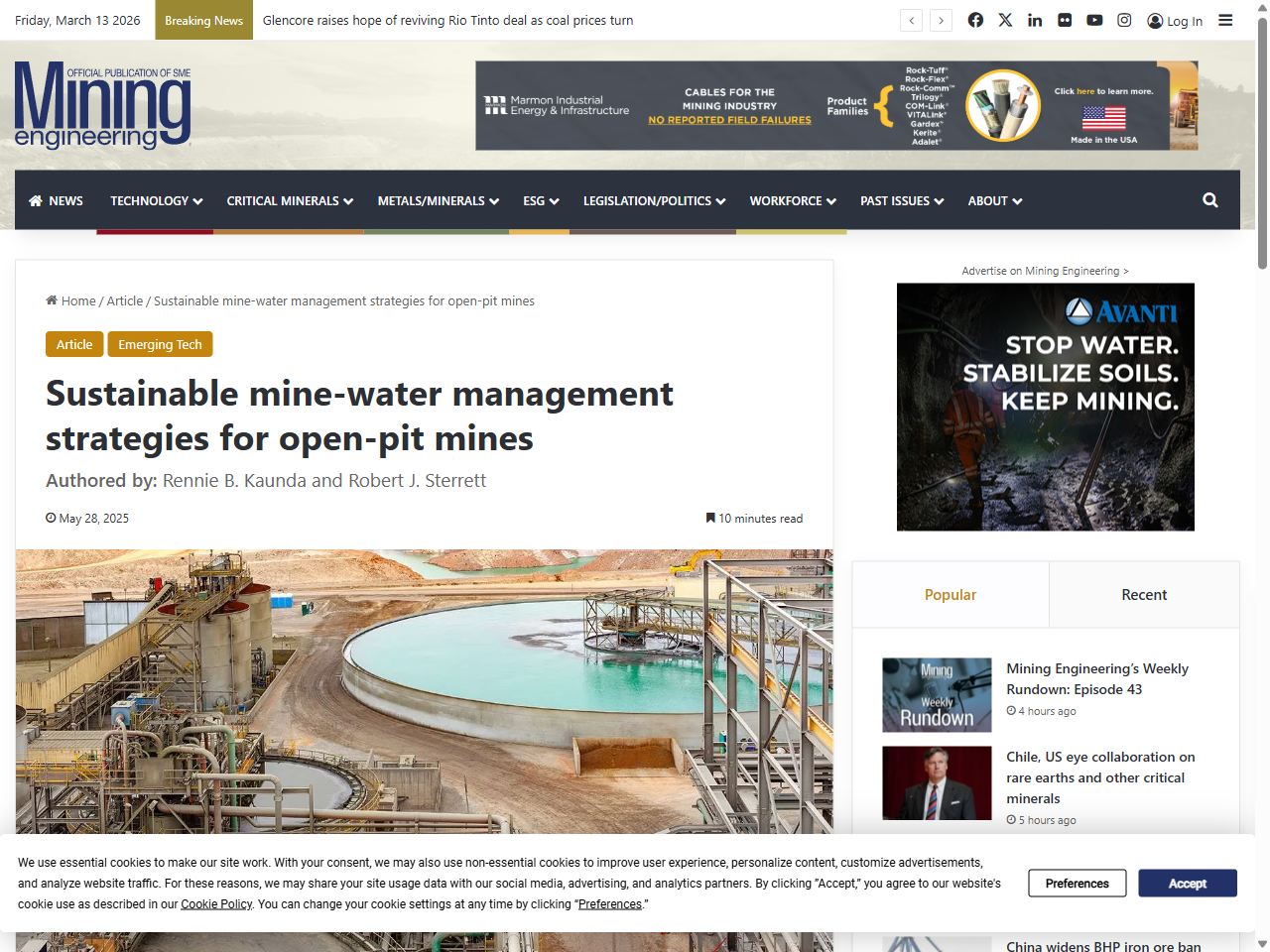Open the Instagram icon
This screenshot has height=952, width=1270.
[x=1124, y=20]
